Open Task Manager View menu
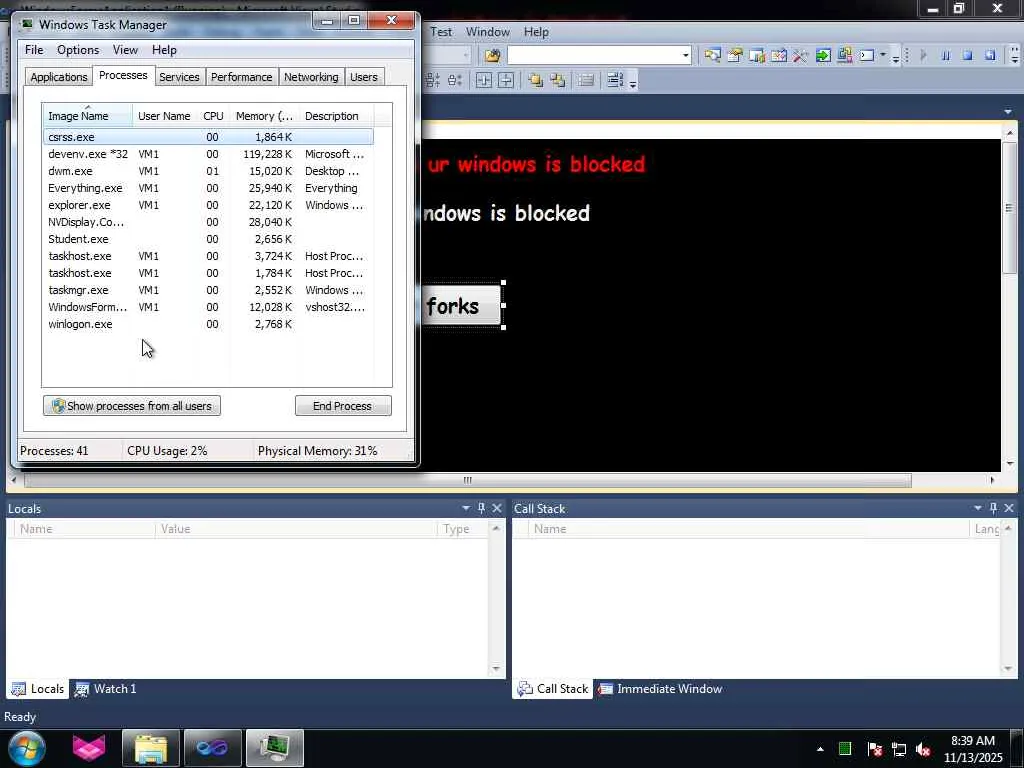Viewport: 1024px width, 768px height. (125, 50)
